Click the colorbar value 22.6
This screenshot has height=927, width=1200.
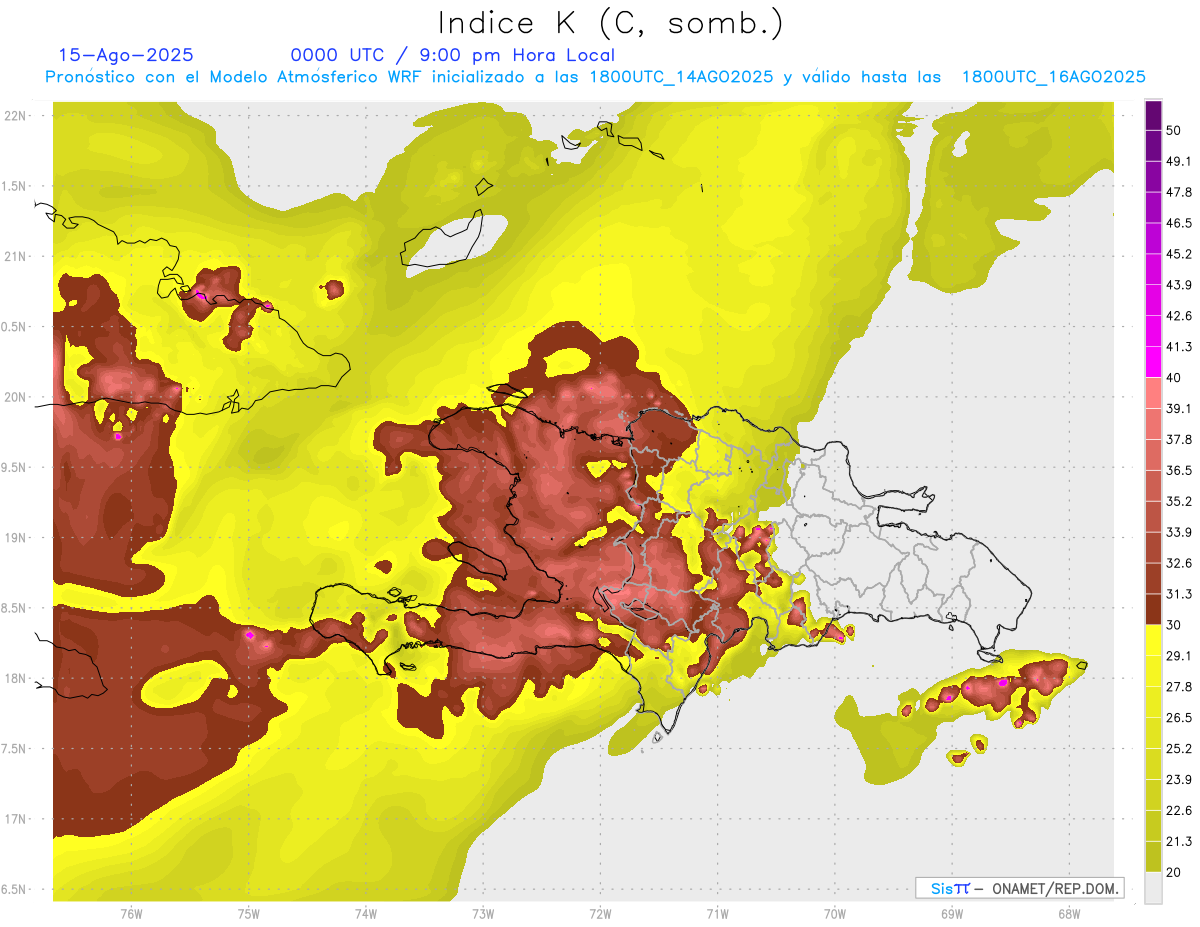[1179, 810]
